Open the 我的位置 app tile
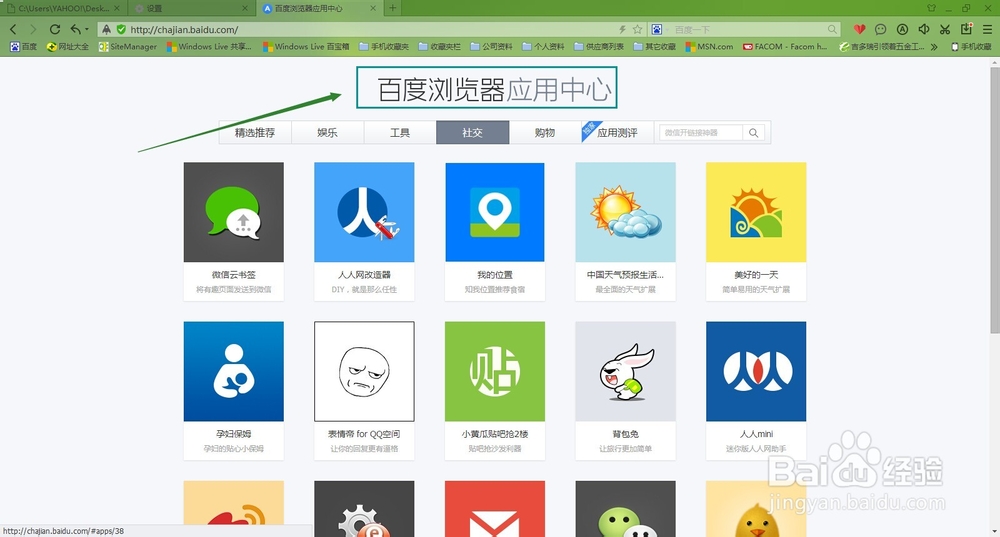 [495, 231]
